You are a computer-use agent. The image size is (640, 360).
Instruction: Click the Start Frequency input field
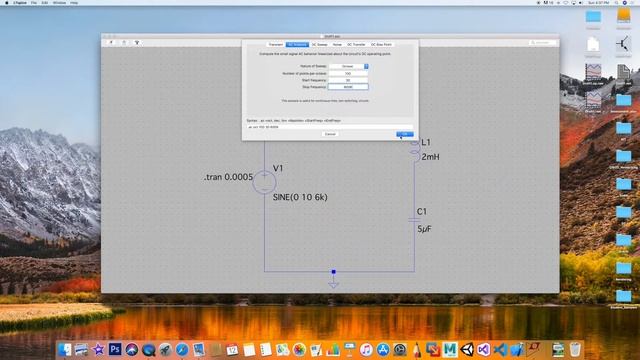tap(348, 80)
